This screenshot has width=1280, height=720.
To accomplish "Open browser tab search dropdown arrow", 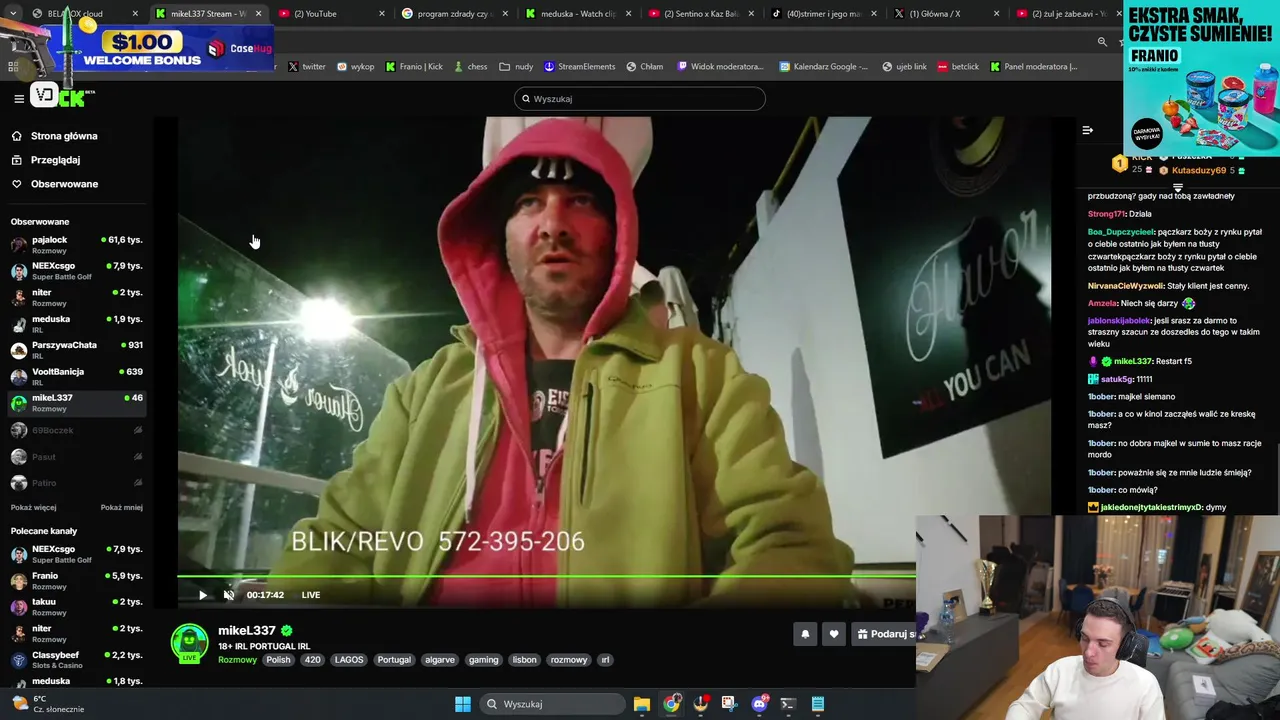I will [x=15, y=14].
